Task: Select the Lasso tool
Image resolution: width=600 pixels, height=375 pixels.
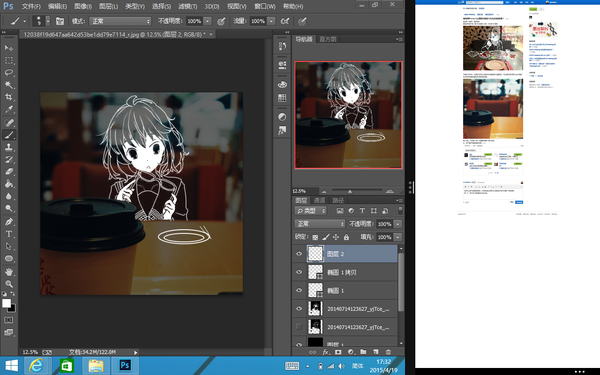Action: point(8,72)
